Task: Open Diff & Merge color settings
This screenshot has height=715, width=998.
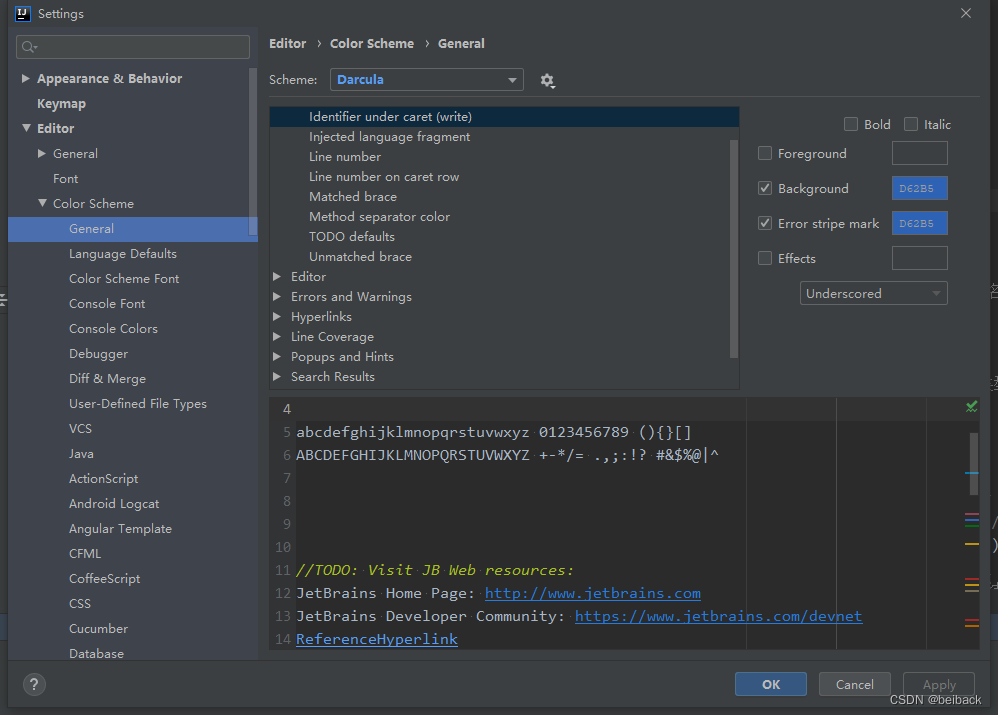Action: point(108,379)
